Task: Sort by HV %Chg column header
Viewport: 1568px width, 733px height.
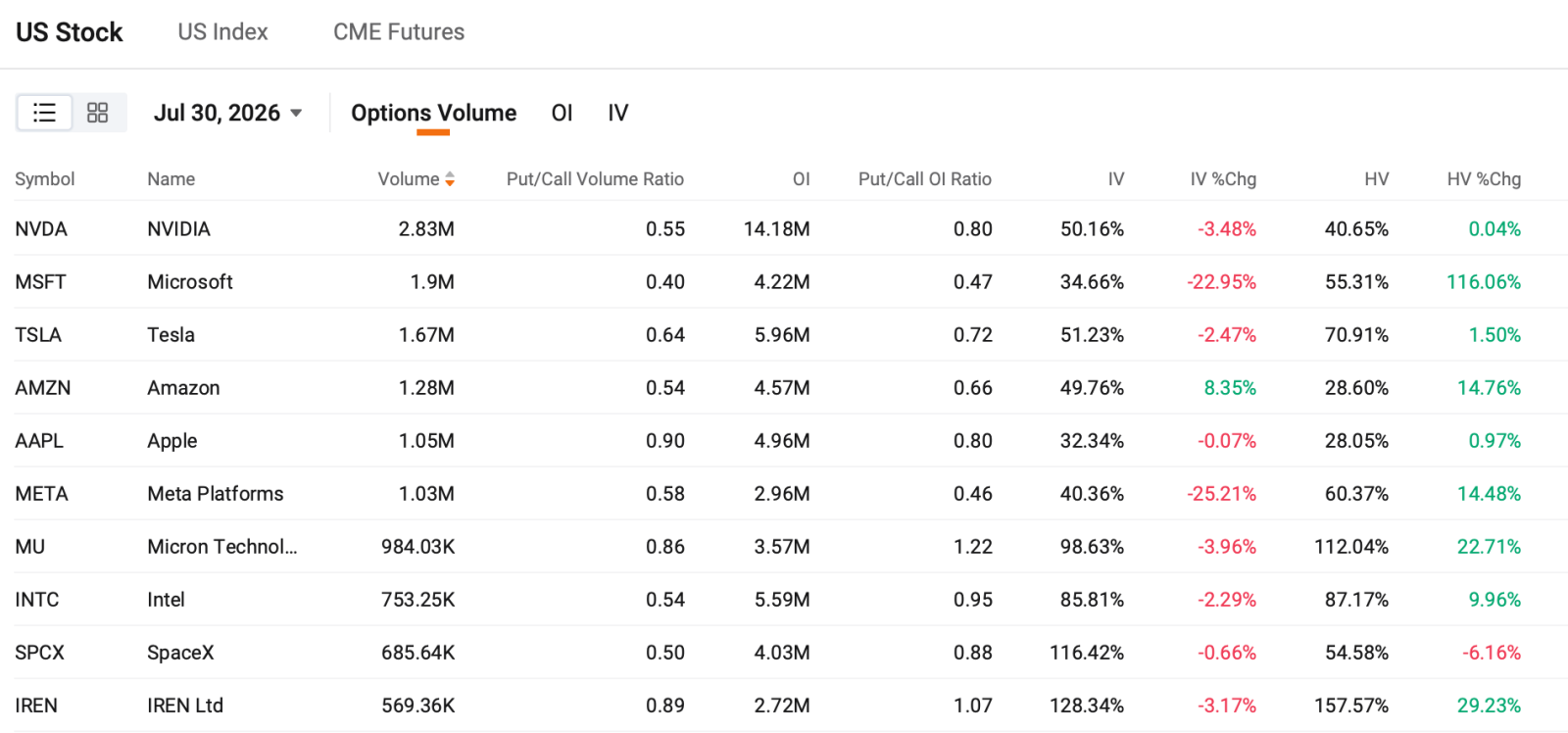Action: point(1484,179)
